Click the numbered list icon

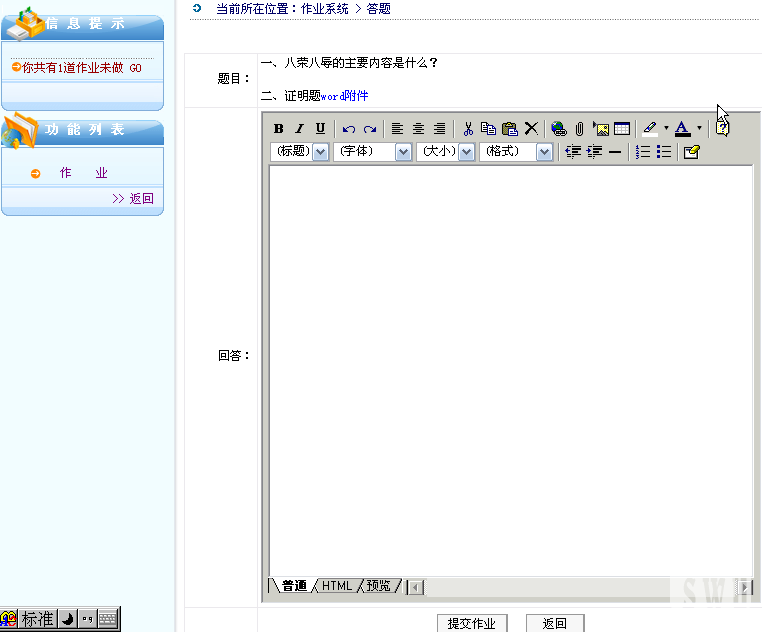(643, 152)
